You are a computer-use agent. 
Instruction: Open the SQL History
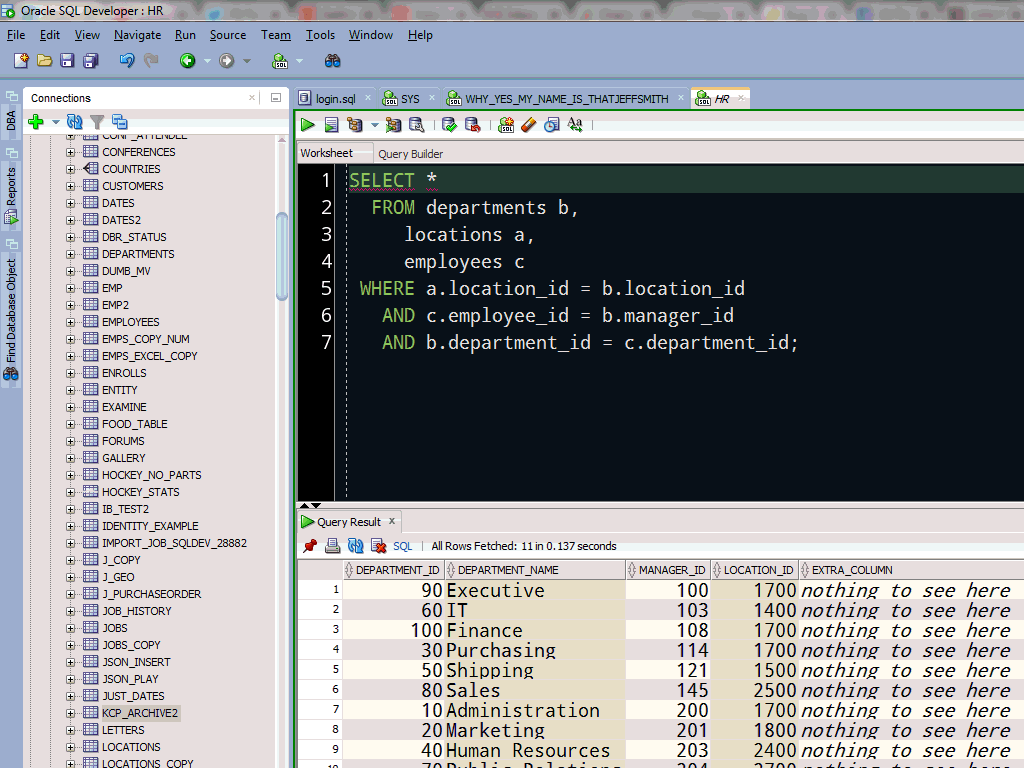pyautogui.click(x=552, y=125)
